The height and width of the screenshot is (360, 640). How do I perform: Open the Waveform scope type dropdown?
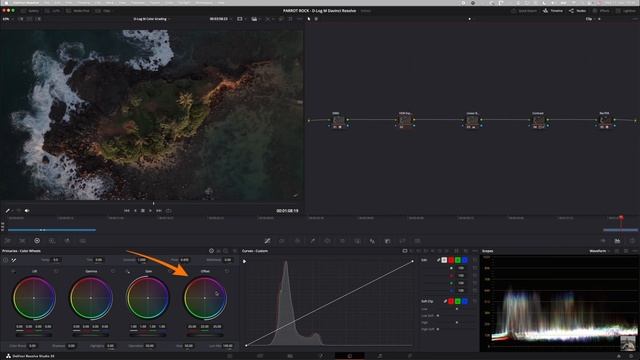[x=599, y=251]
